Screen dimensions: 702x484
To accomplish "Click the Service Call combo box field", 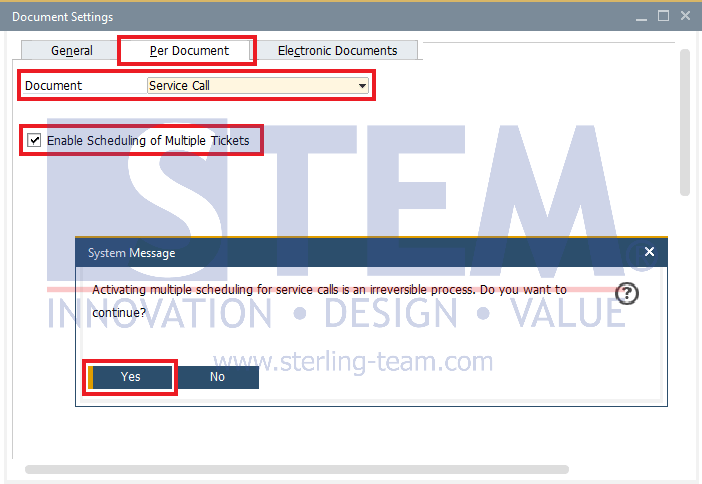I will [250, 86].
